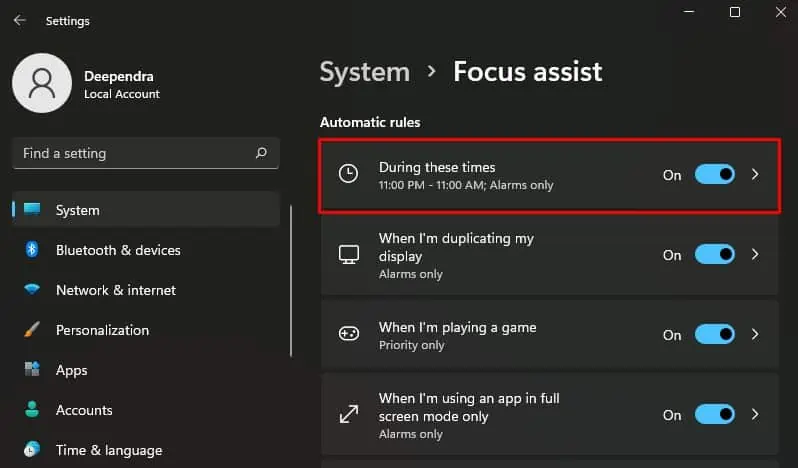Disable the duplicating my display toggle
Viewport: 798px width, 468px height.
[715, 254]
